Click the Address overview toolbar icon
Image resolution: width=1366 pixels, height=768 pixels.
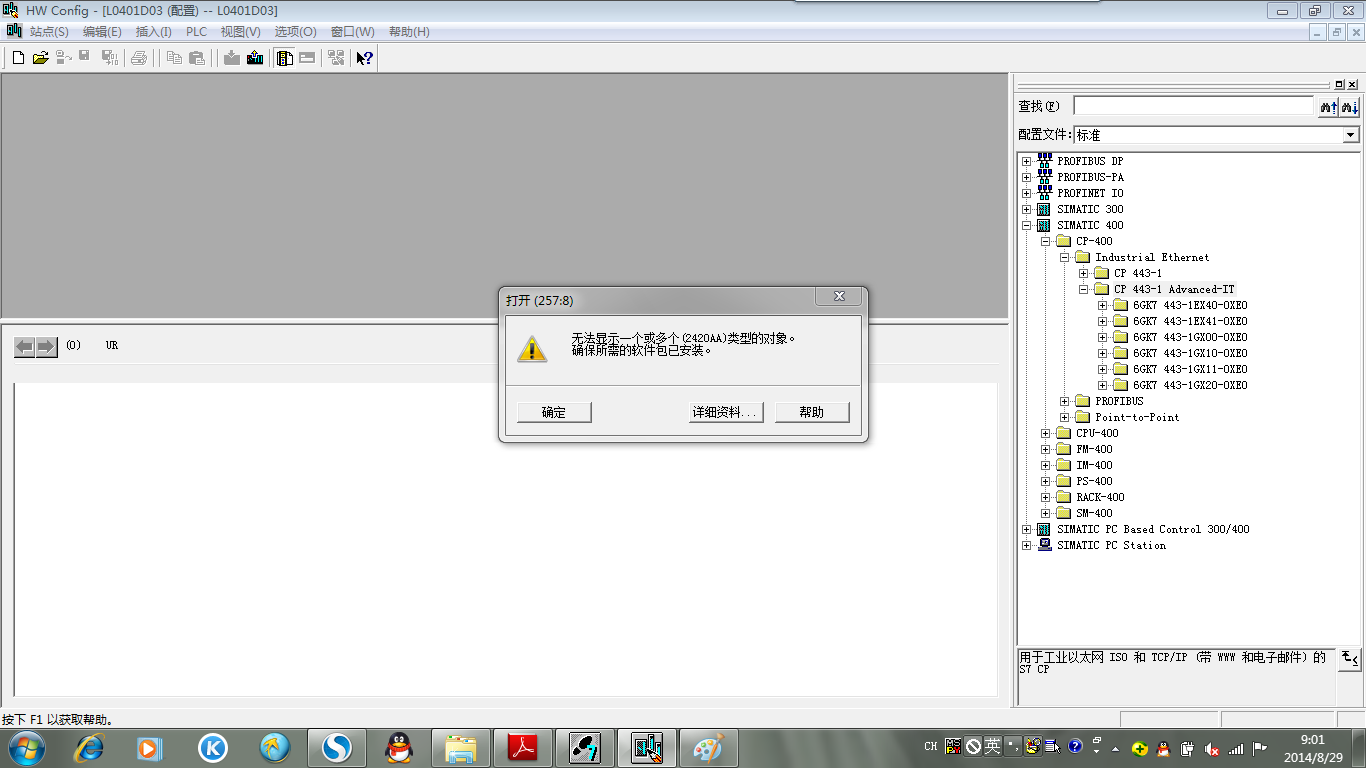coord(307,58)
